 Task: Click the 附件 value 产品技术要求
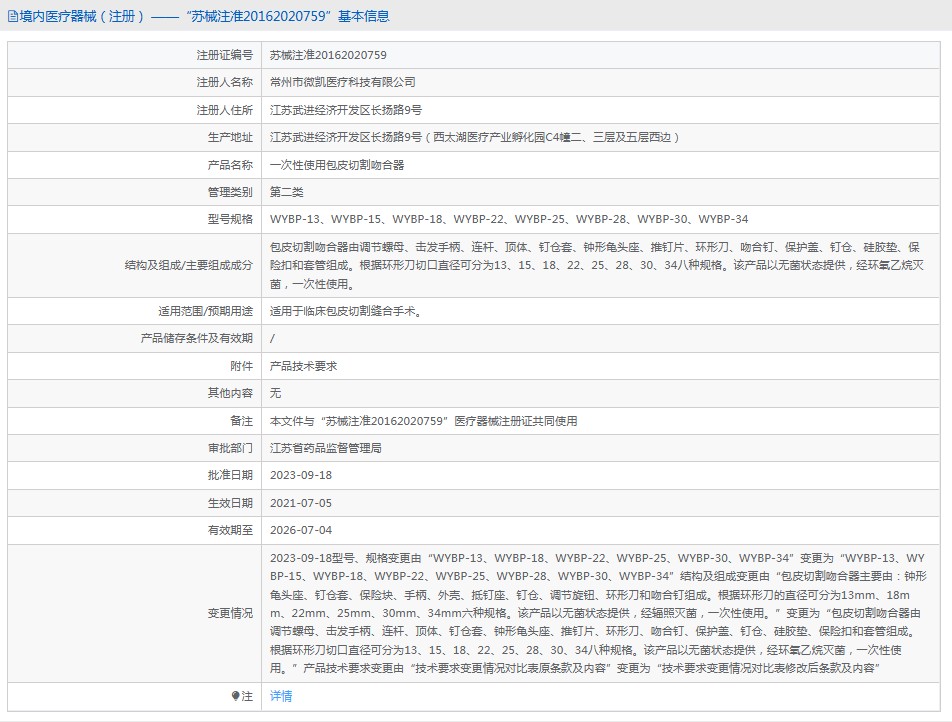(x=303, y=366)
